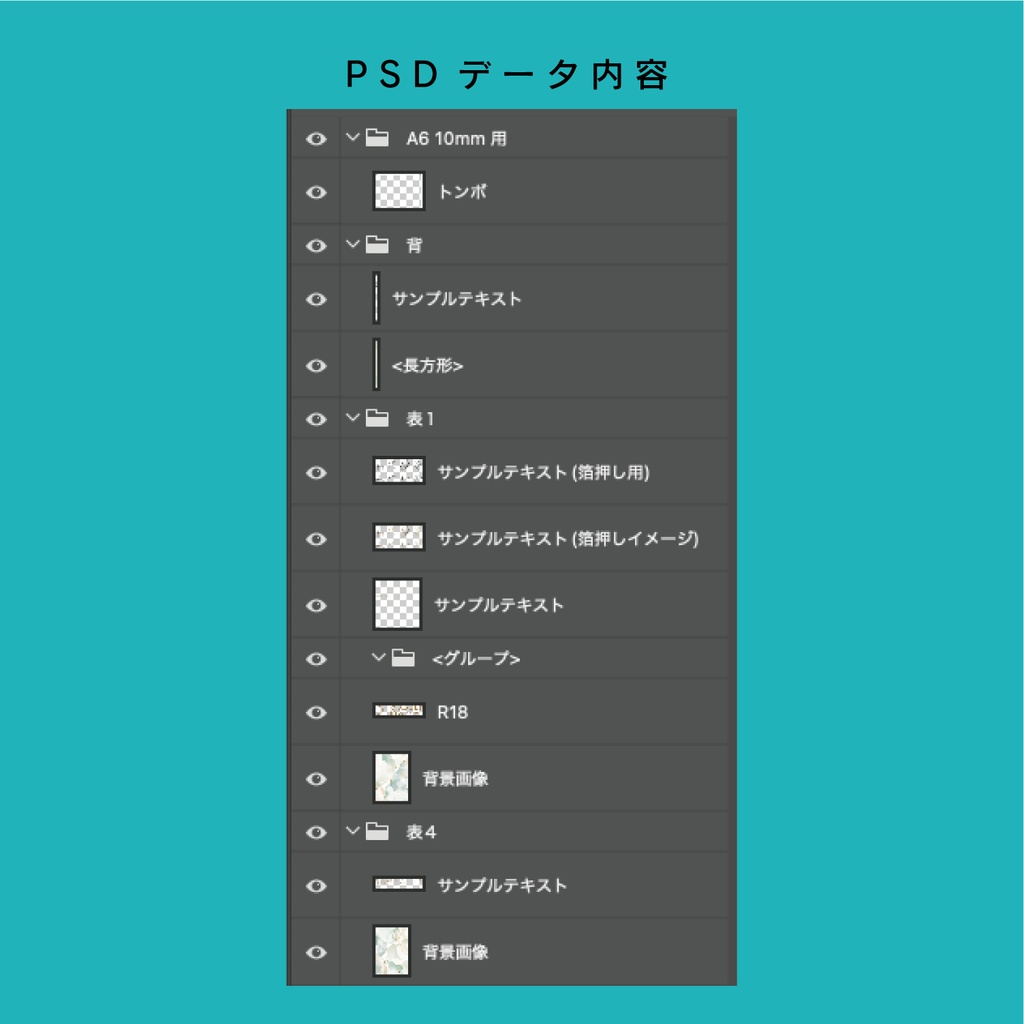Toggle visibility of the トンボ layer

tap(316, 192)
